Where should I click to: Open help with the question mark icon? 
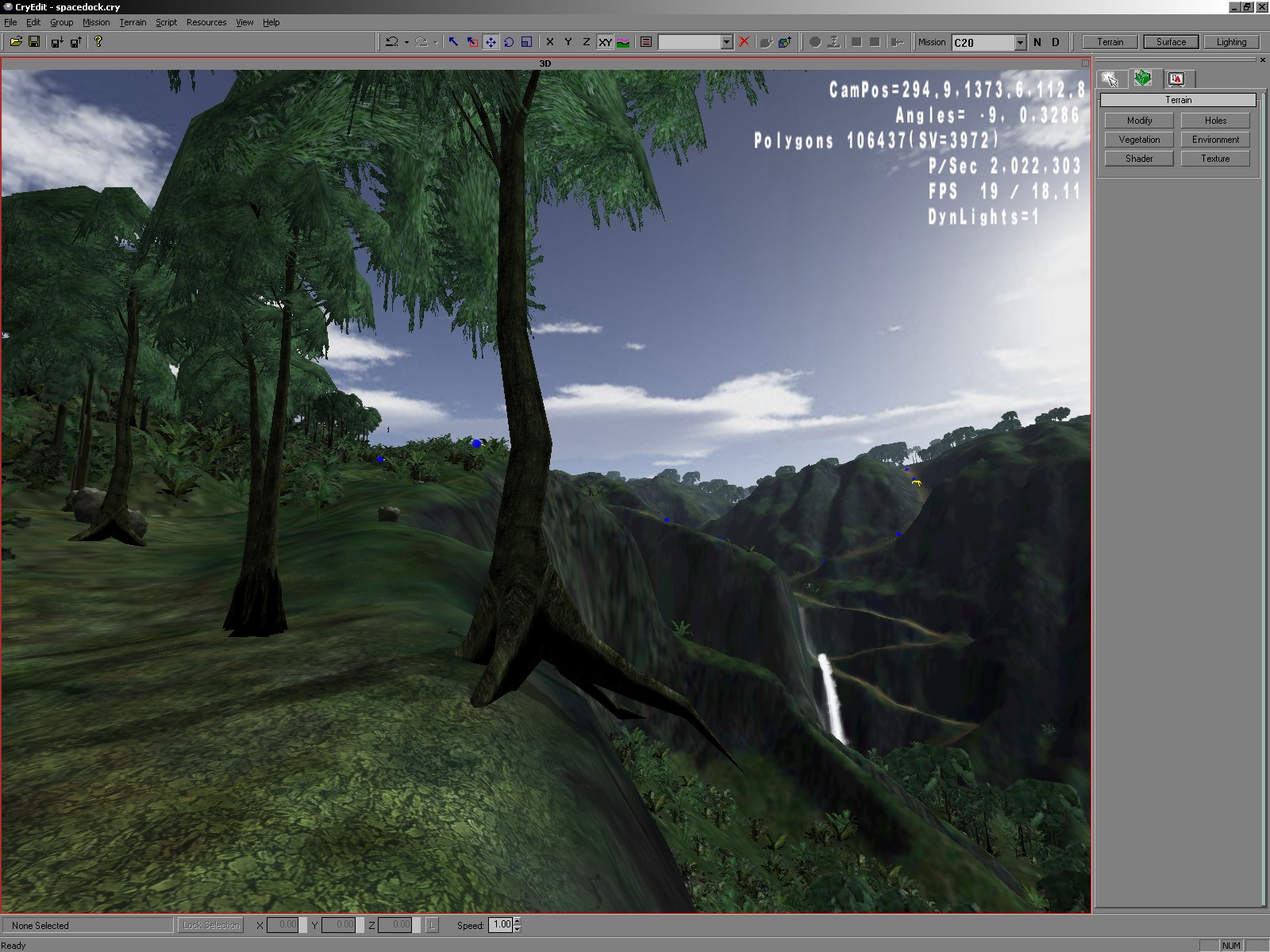coord(98,42)
